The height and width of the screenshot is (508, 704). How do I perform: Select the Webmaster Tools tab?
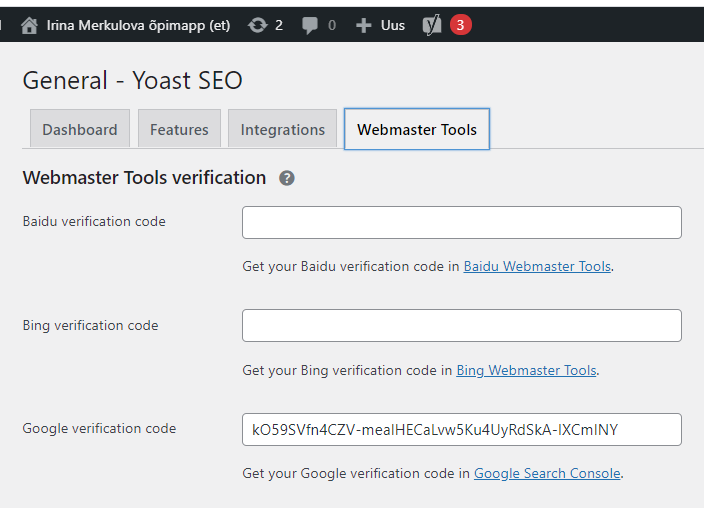point(417,129)
